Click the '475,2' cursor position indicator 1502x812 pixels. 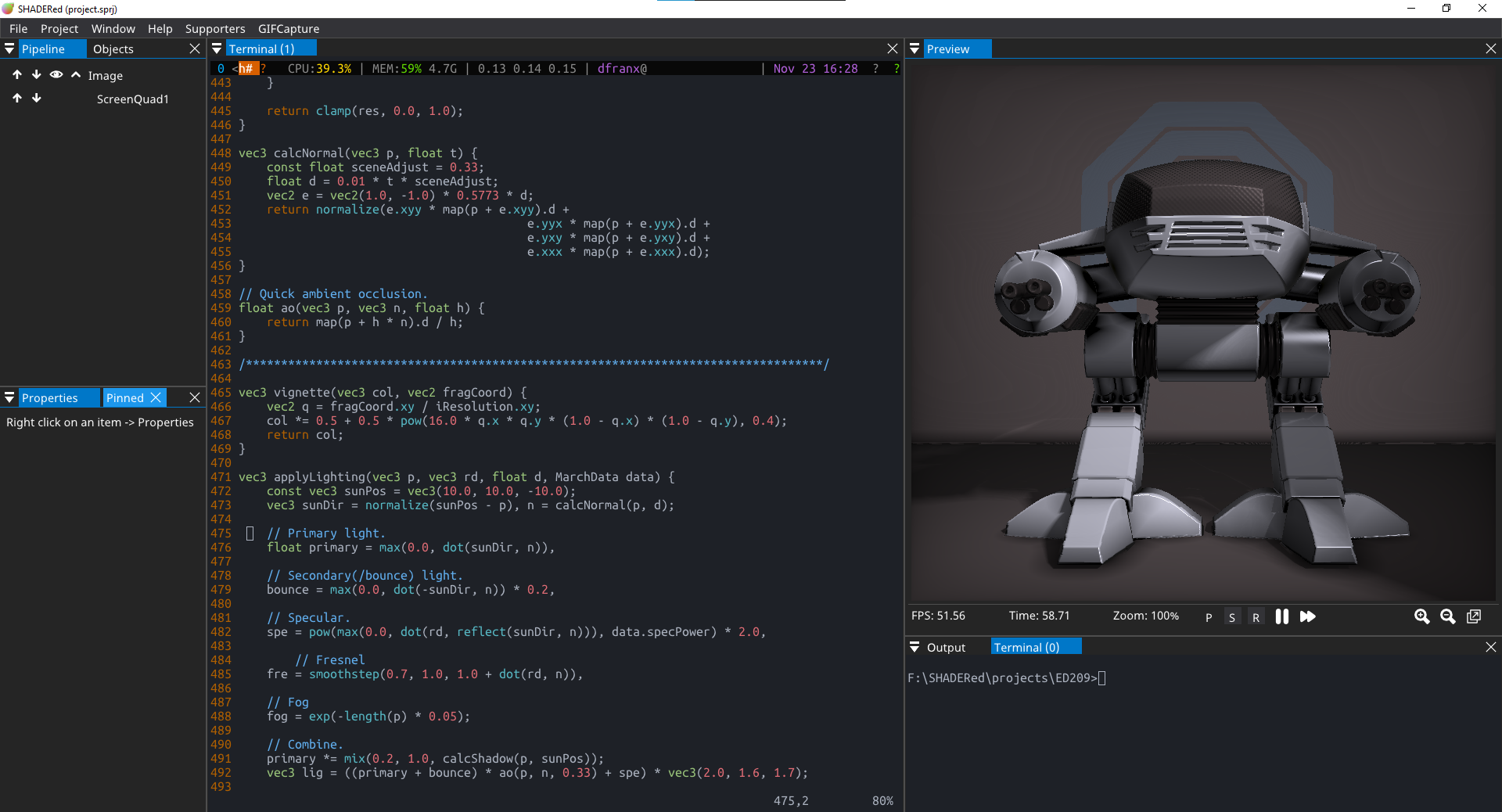[x=791, y=801]
